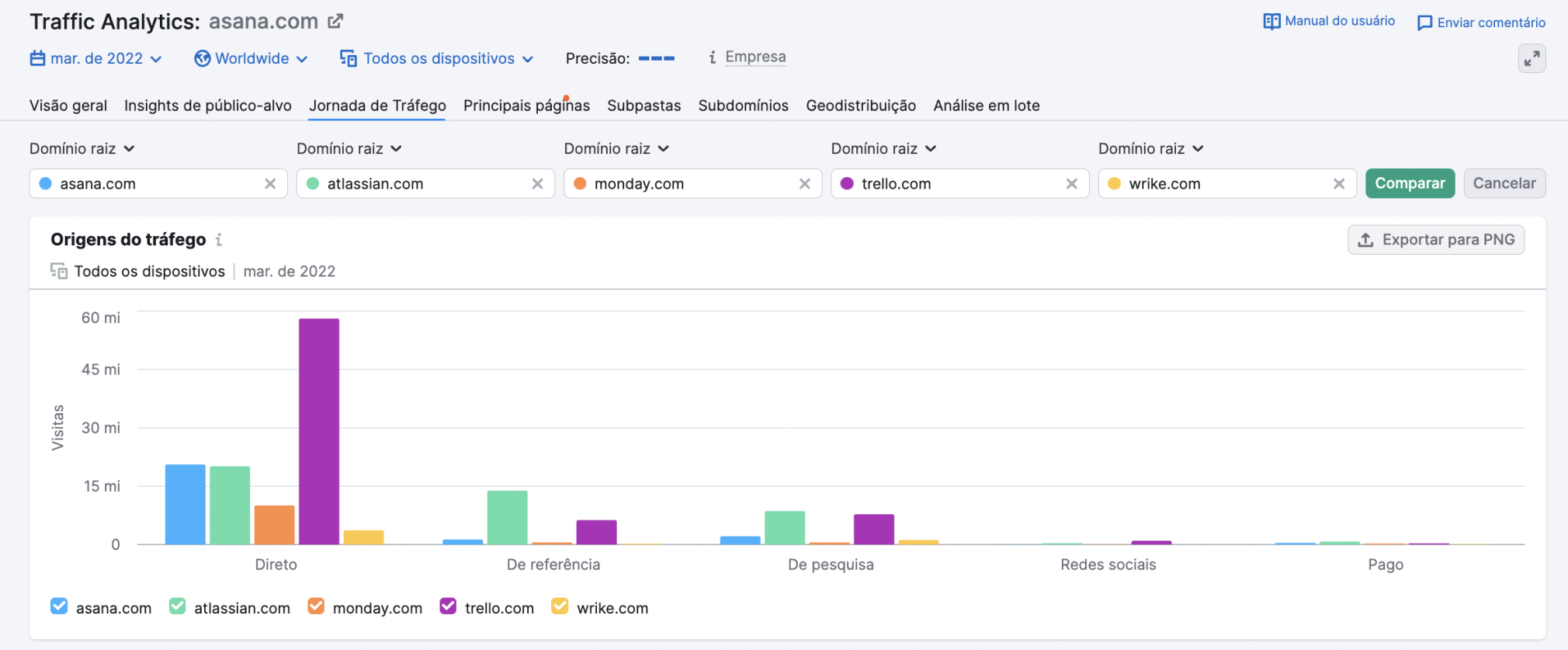1568x650 pixels.
Task: Click the fullscreen expand icon
Action: 1532,58
